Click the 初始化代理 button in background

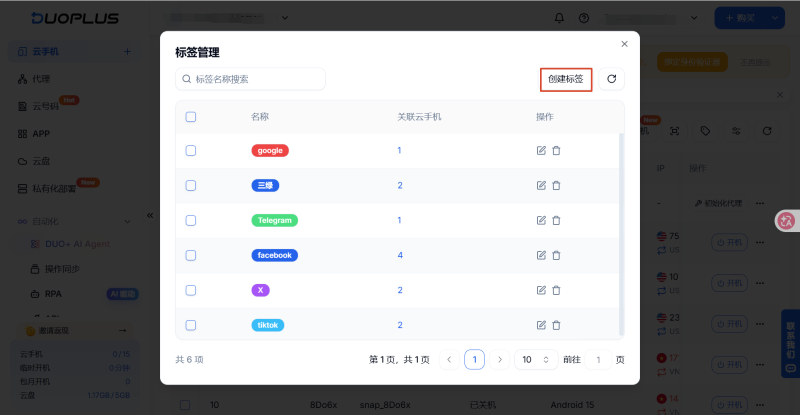pyautogui.click(x=718, y=203)
